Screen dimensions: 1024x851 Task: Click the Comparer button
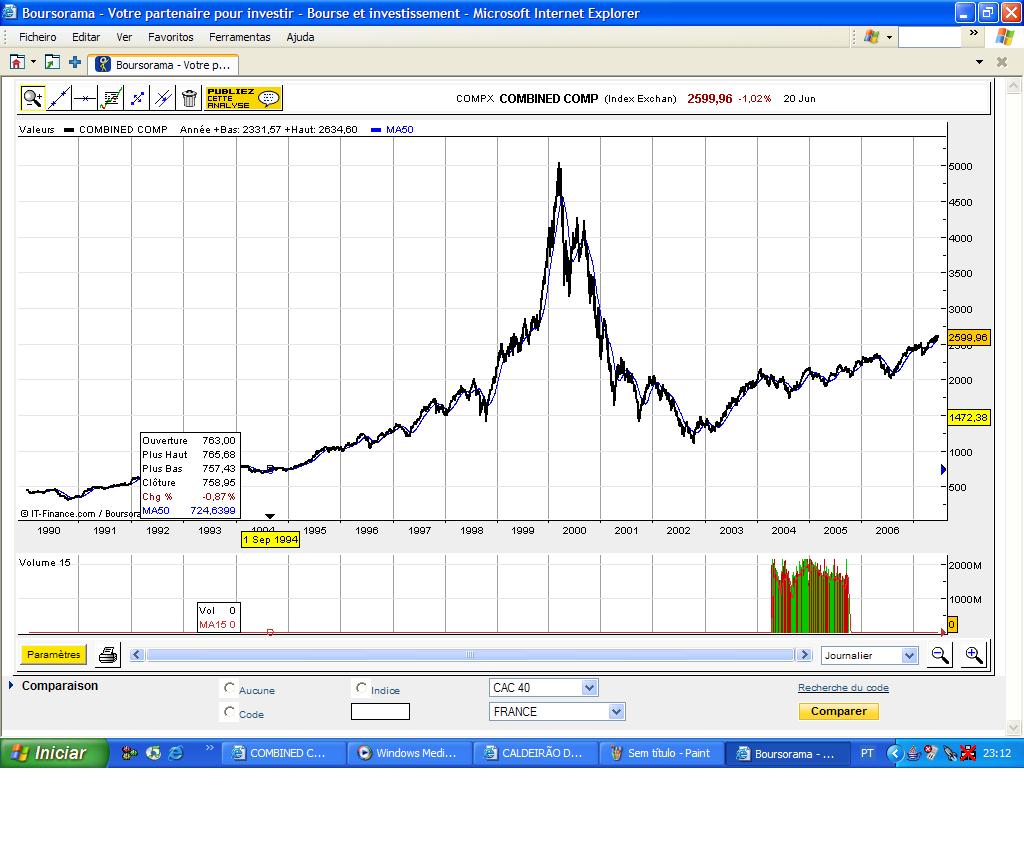pos(838,711)
